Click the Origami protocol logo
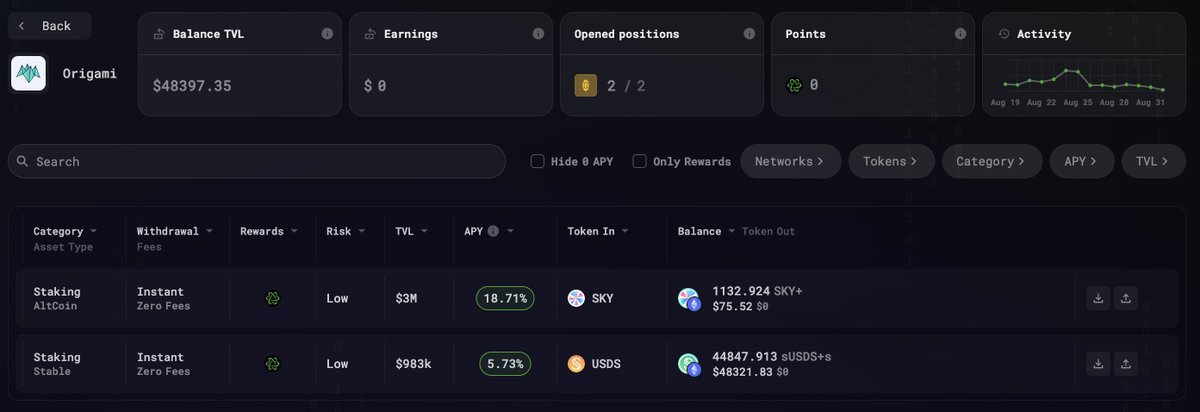 tap(29, 74)
